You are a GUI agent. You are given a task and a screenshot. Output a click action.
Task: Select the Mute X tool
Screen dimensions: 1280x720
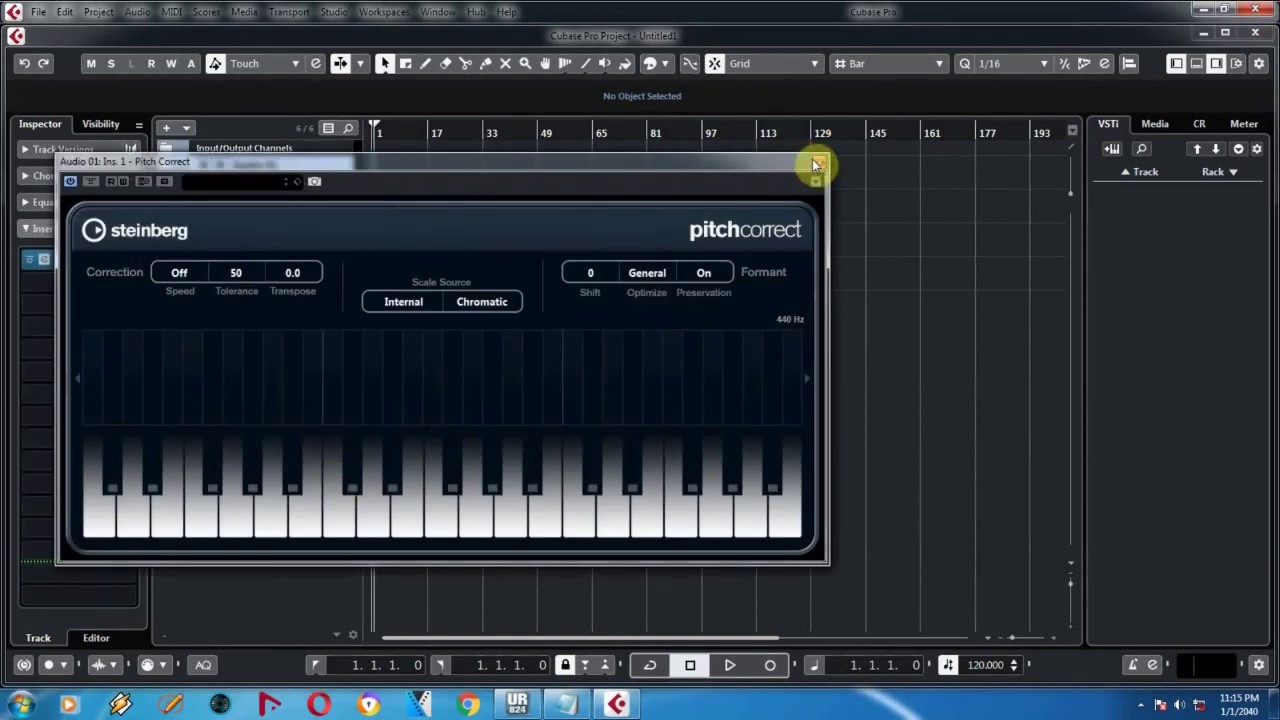(x=505, y=64)
